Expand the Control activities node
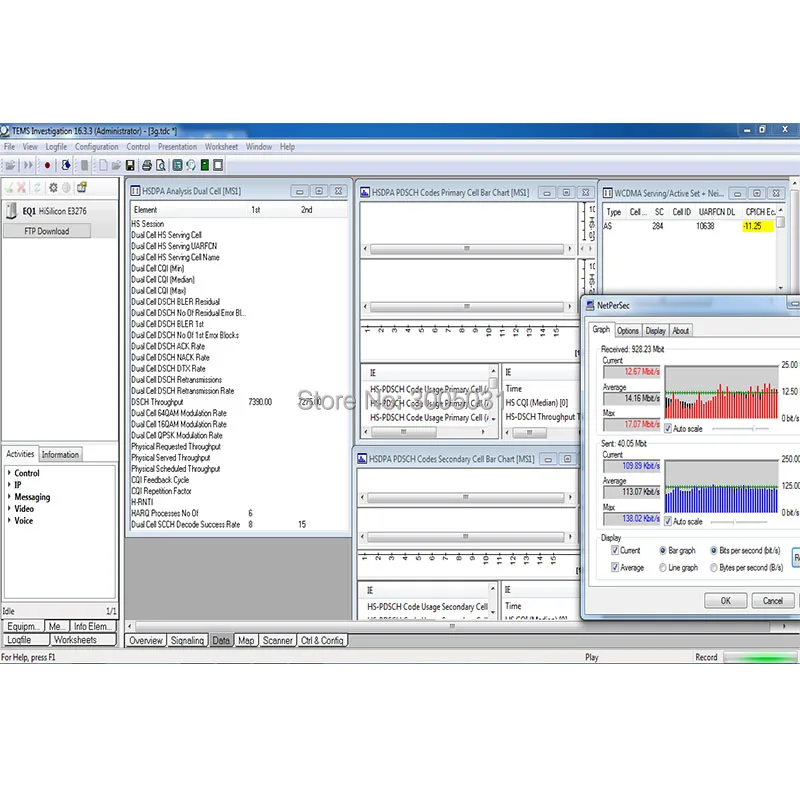800x800 pixels. pos(9,472)
